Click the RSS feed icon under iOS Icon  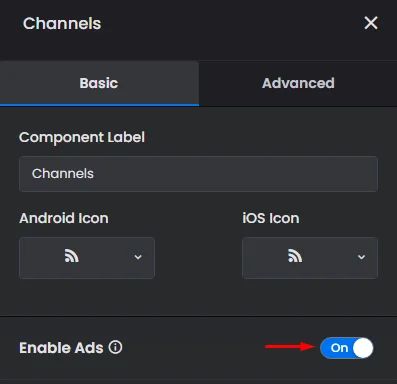coord(295,256)
